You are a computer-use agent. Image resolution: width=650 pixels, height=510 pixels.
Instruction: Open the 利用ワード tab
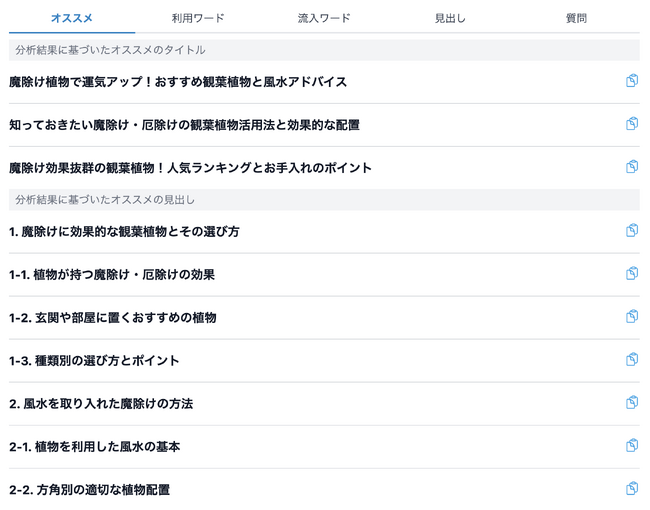(x=198, y=18)
